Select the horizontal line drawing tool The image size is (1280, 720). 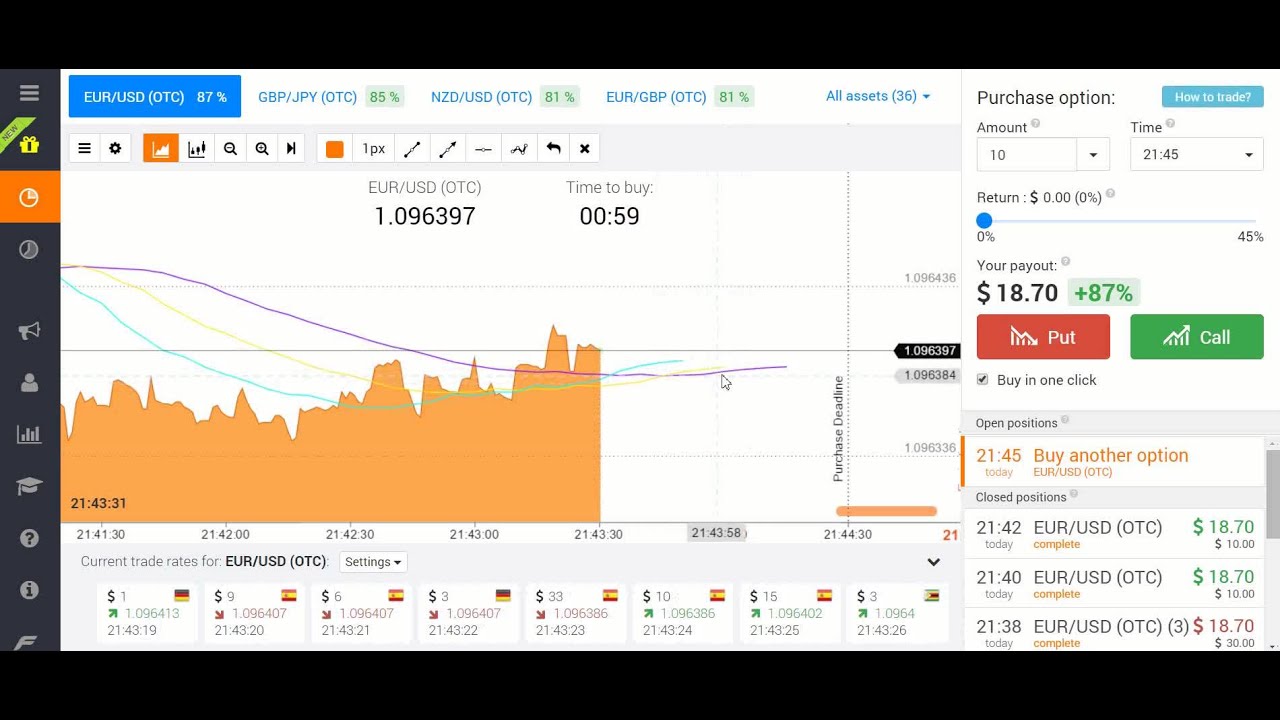(x=483, y=149)
